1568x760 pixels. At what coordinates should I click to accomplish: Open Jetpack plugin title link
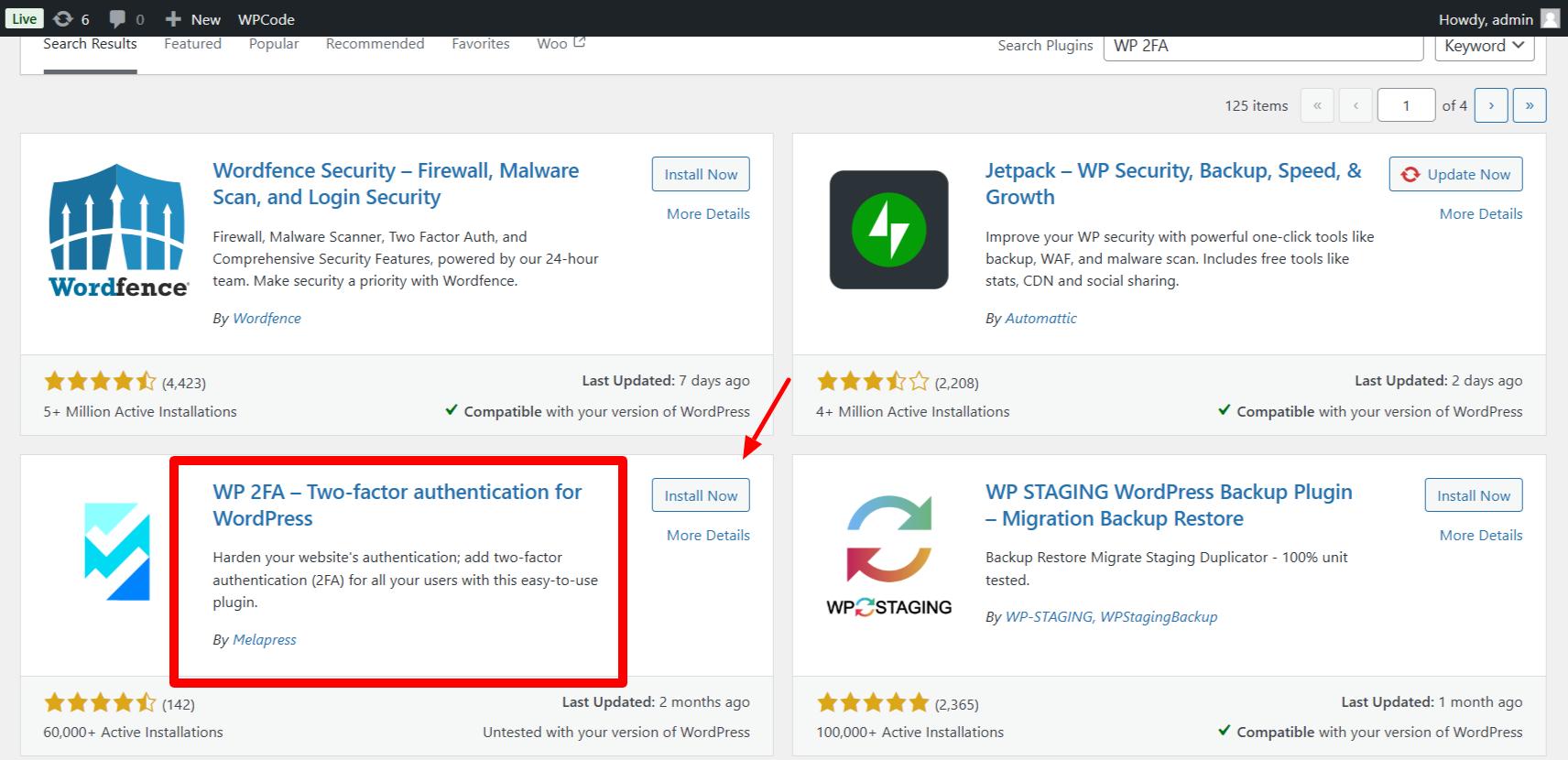[1173, 183]
